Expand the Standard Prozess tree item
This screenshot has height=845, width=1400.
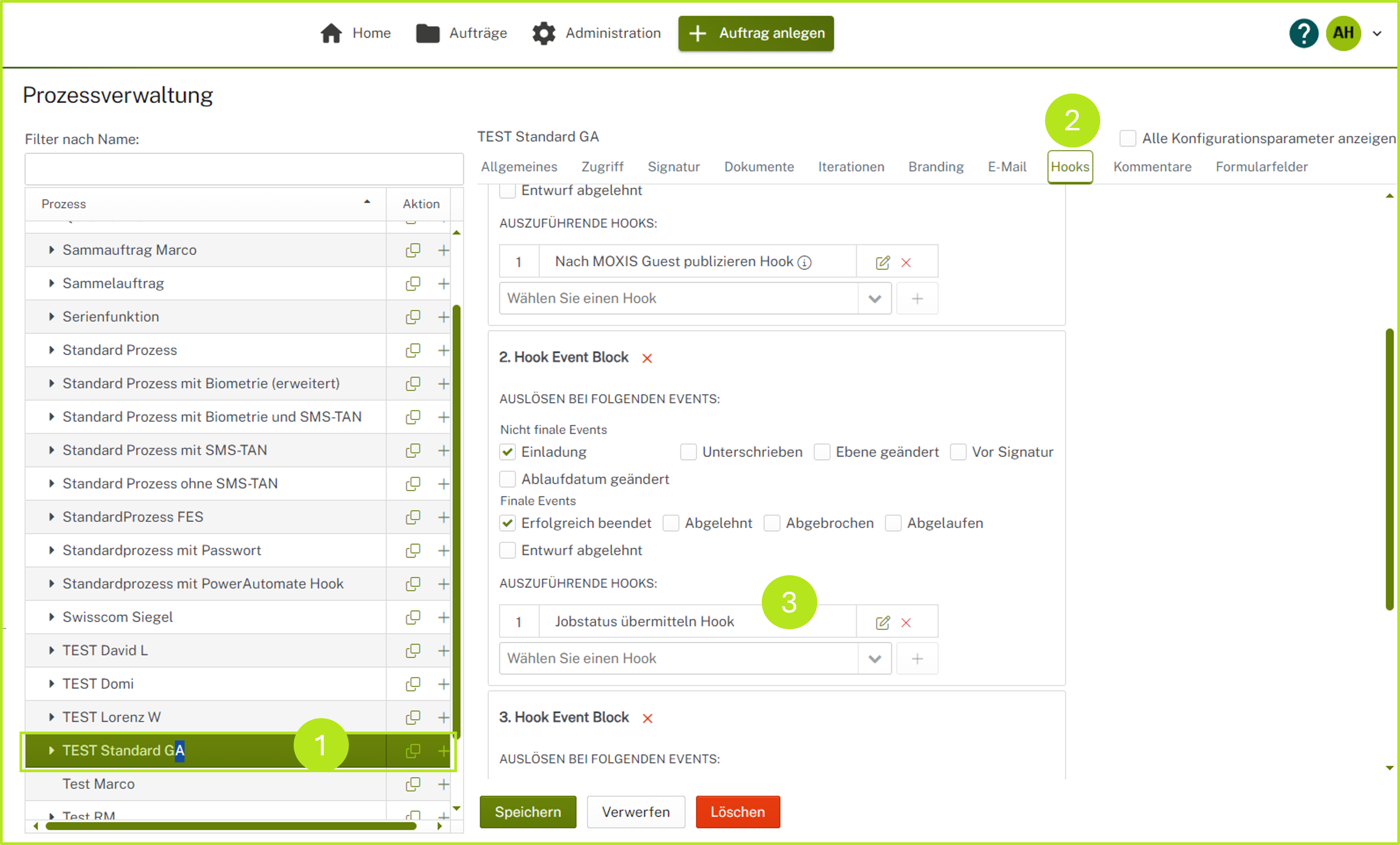[51, 350]
